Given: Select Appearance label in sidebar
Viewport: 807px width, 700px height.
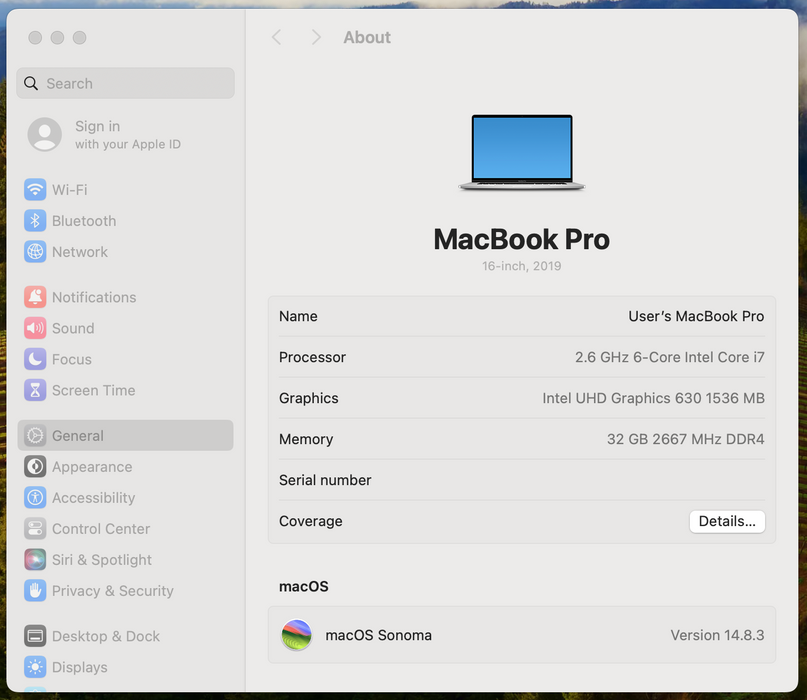Looking at the screenshot, I should 92,467.
